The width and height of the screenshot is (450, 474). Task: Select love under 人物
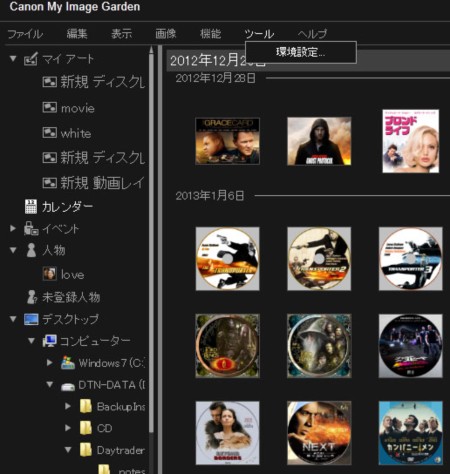(x=72, y=275)
